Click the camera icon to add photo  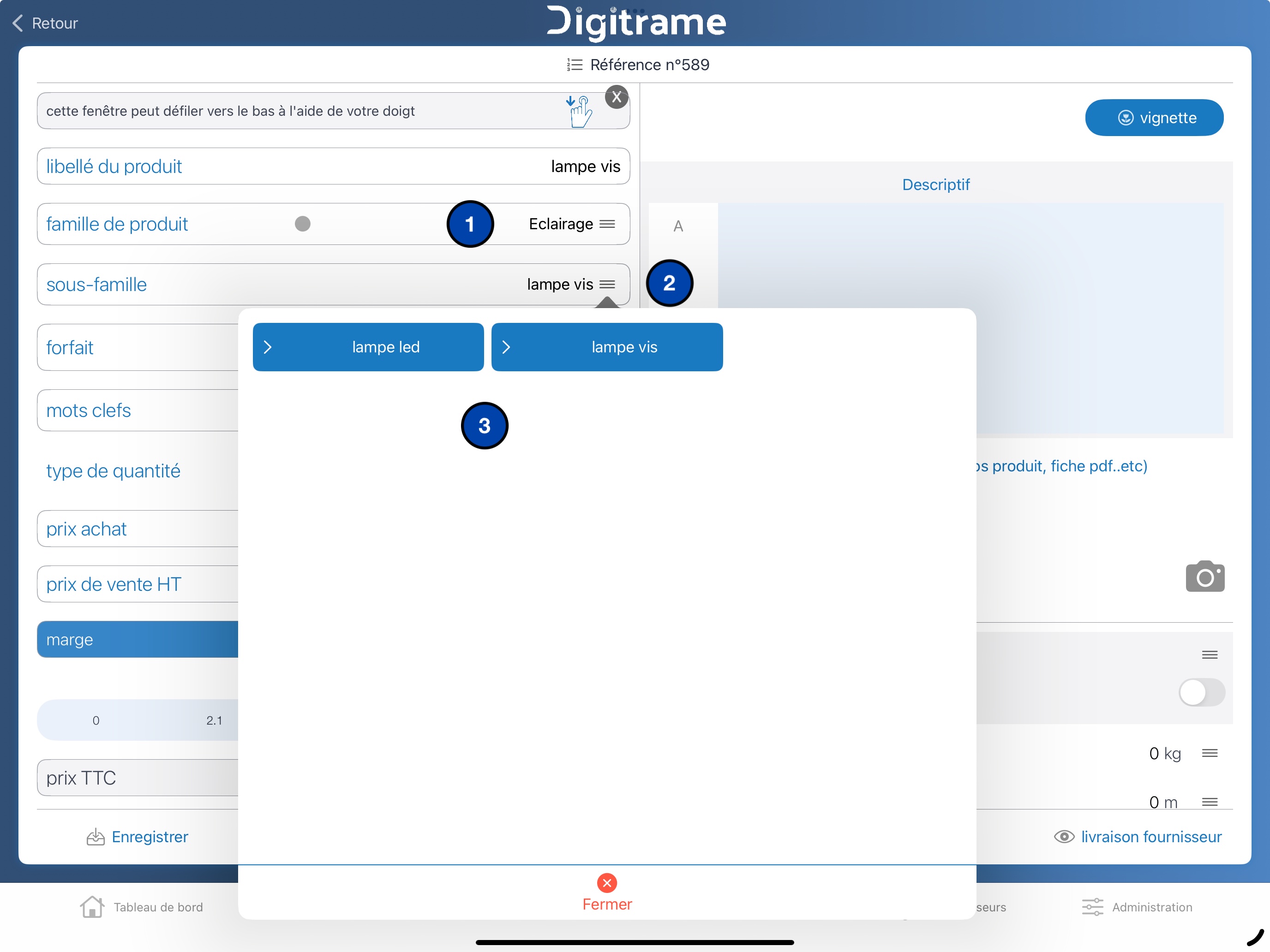click(x=1205, y=576)
